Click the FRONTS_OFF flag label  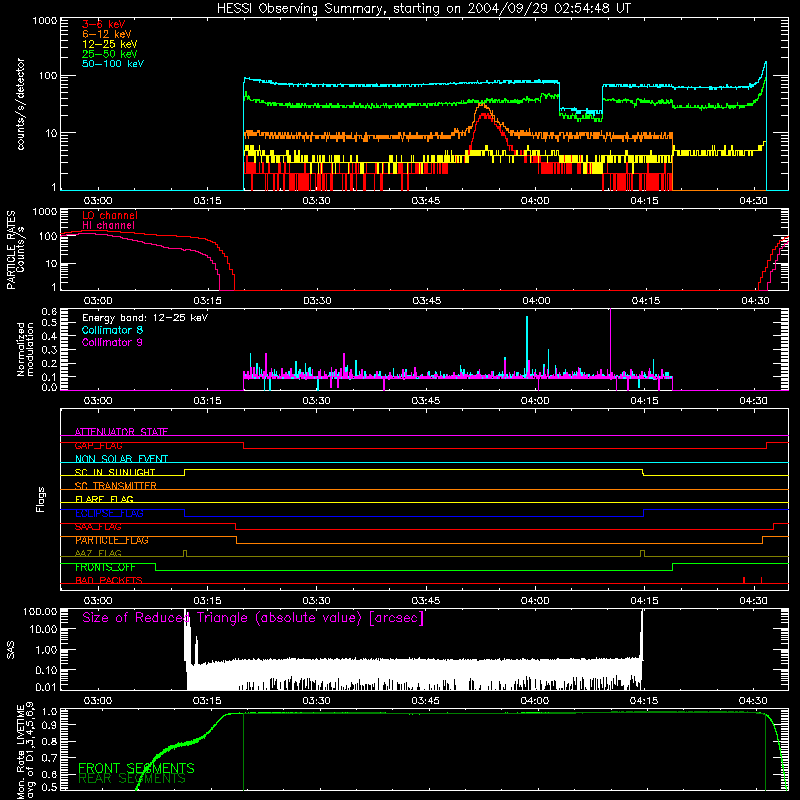tap(105, 567)
